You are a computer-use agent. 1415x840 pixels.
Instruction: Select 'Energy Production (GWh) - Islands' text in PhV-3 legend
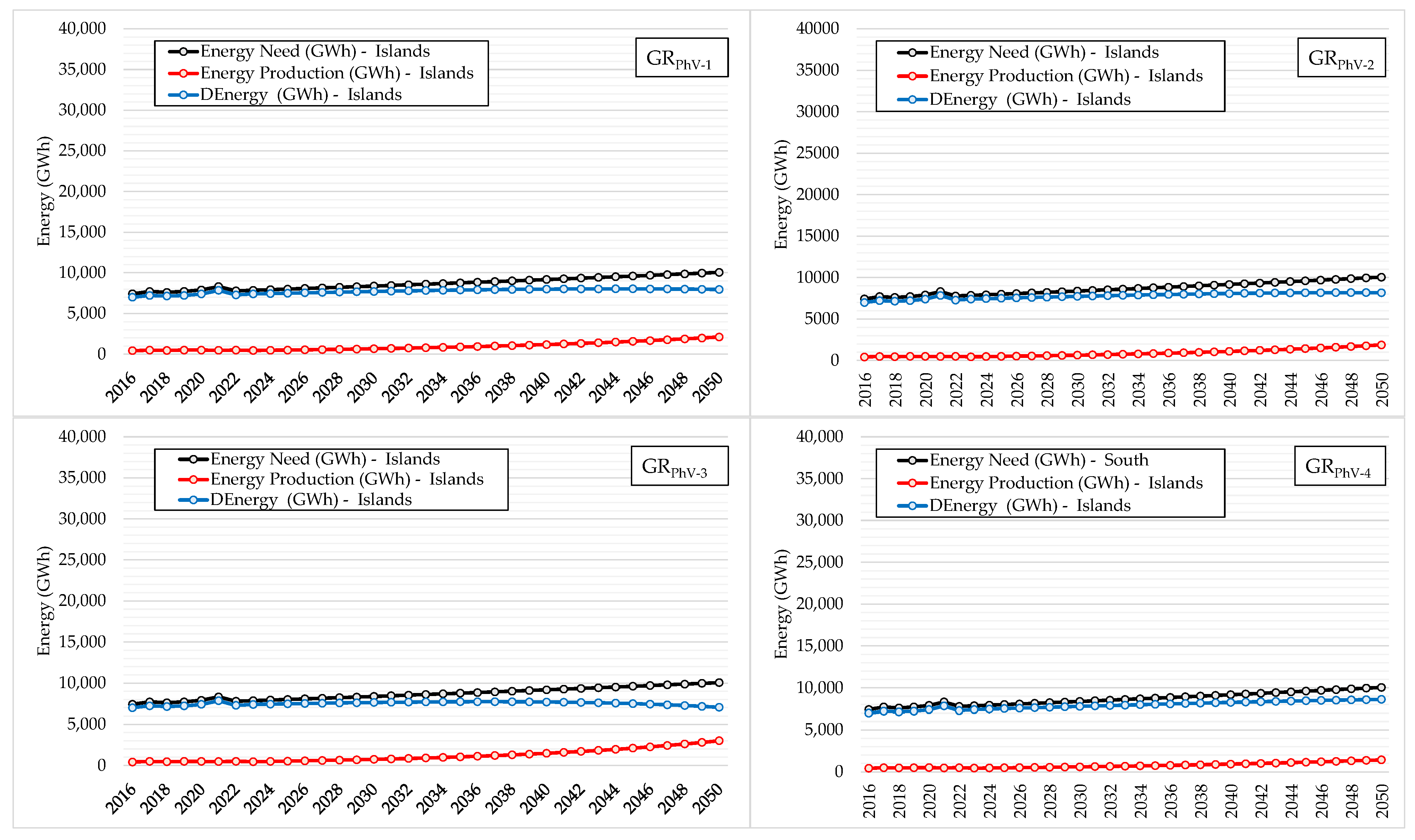click(x=347, y=479)
